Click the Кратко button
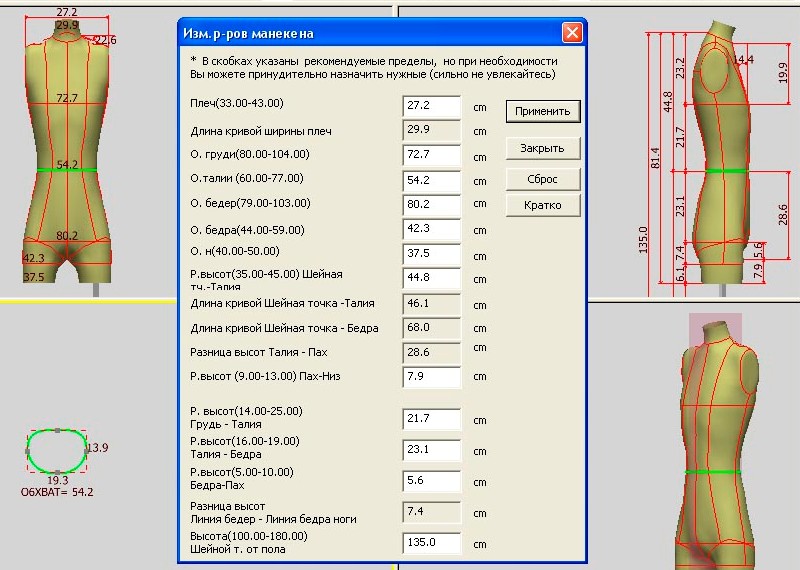800x570 pixels. [x=543, y=205]
